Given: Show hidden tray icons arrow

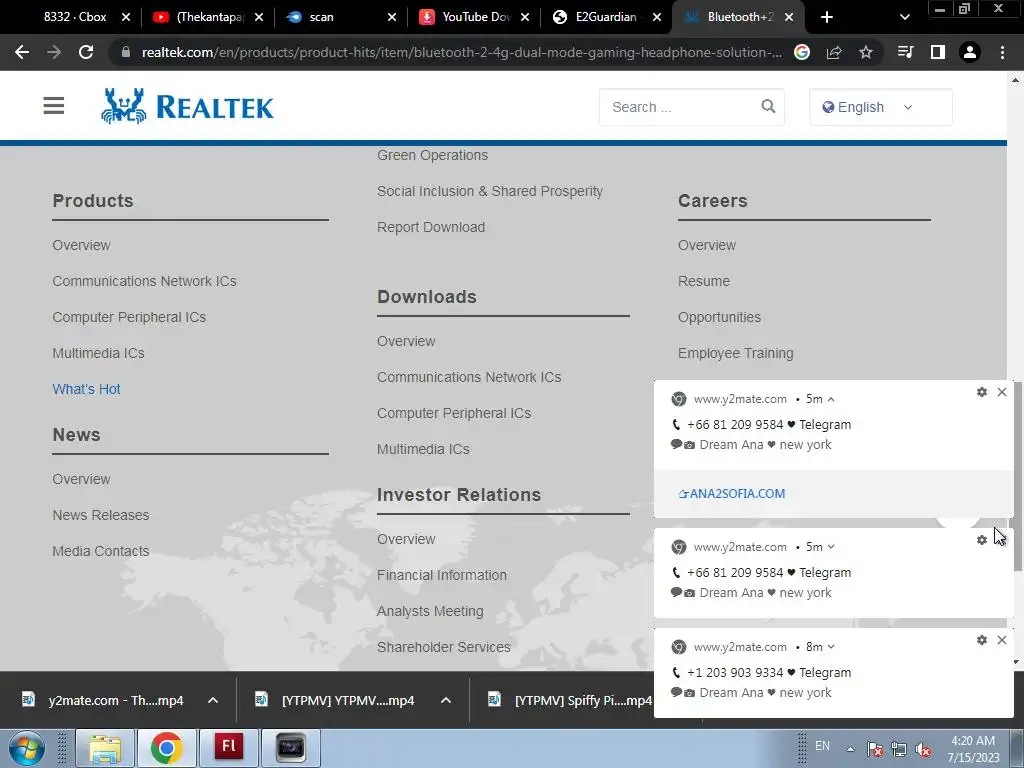Looking at the screenshot, I should (x=850, y=749).
